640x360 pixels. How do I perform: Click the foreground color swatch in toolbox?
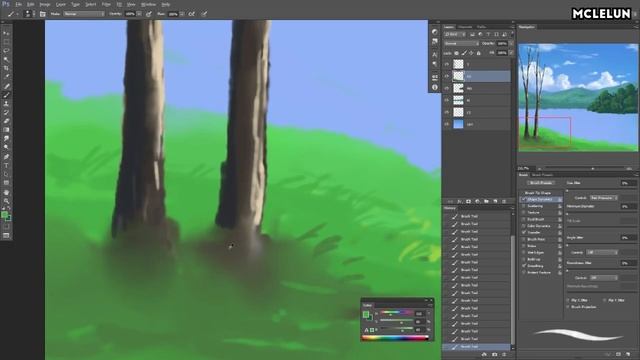coord(4,215)
